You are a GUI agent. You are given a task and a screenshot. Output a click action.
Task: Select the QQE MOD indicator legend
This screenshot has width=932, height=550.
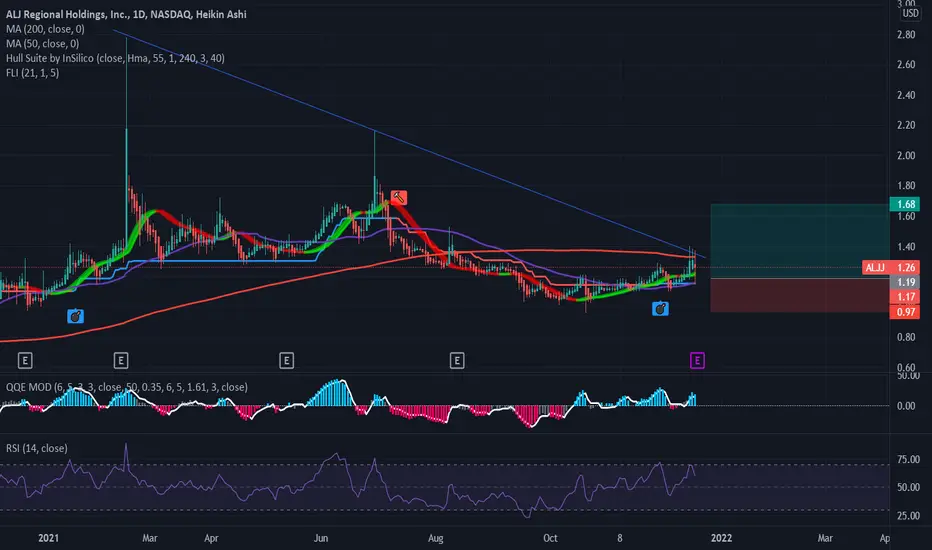(x=127, y=387)
